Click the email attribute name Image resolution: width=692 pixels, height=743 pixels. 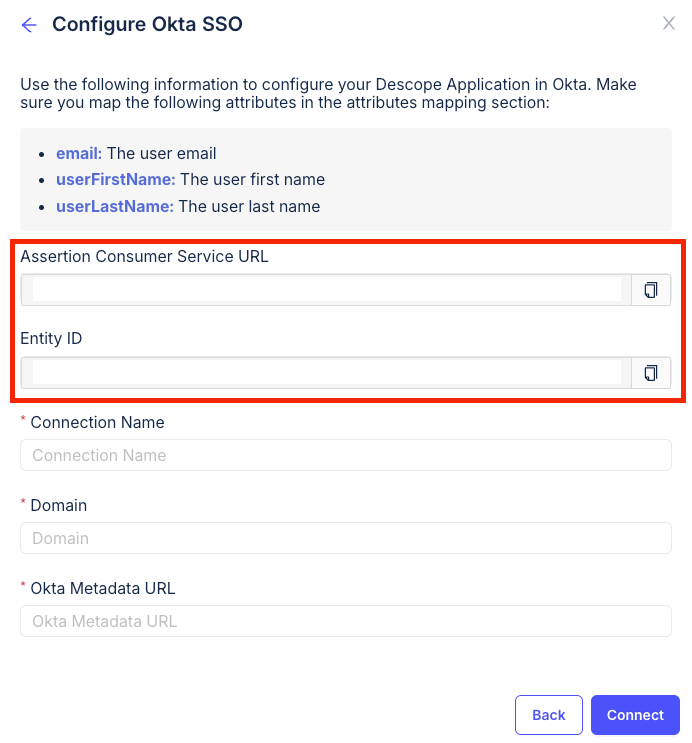click(79, 153)
